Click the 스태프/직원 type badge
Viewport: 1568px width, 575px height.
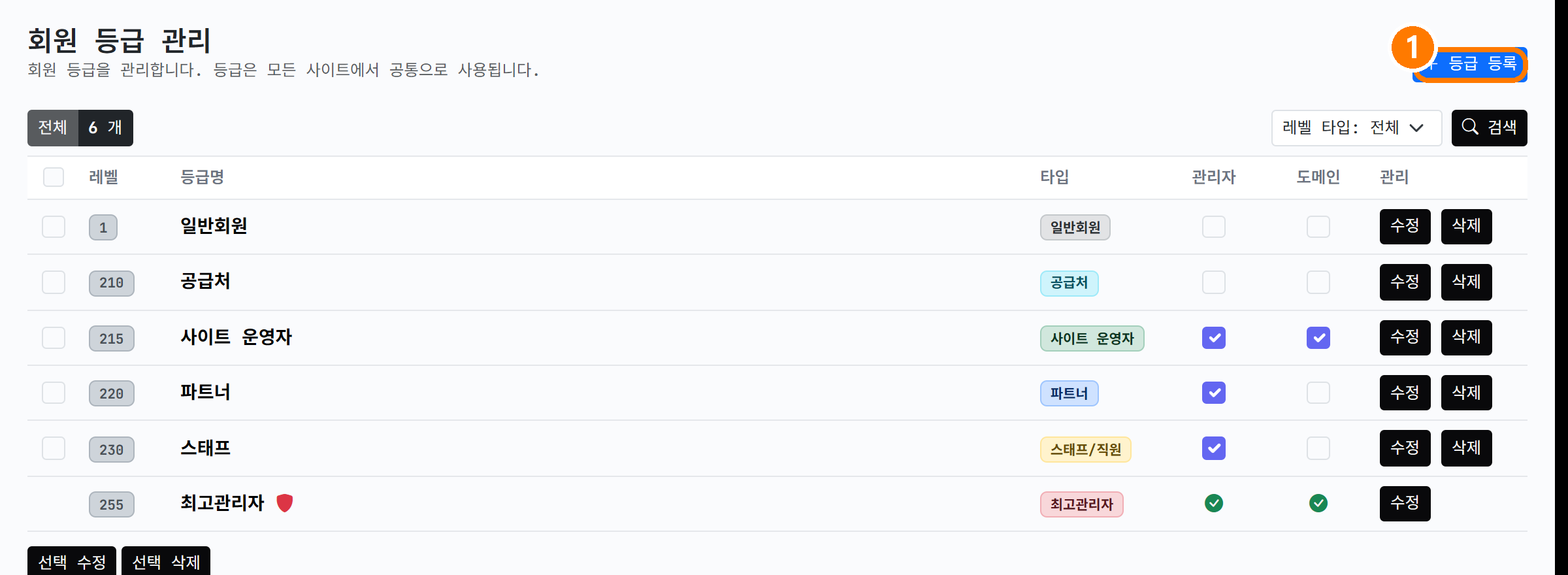[x=1085, y=450]
